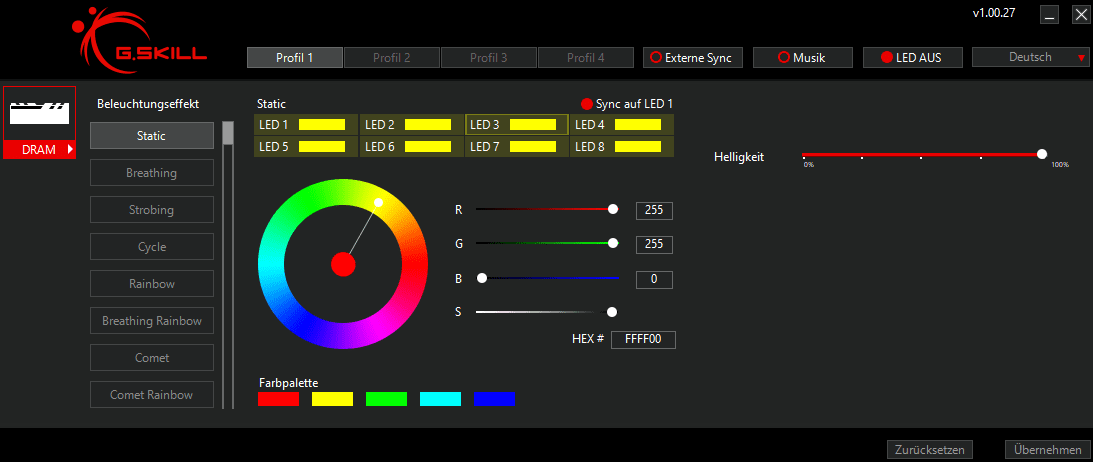Select LED 8 color cell
Image resolution: width=1093 pixels, height=462 pixels.
tap(622, 146)
